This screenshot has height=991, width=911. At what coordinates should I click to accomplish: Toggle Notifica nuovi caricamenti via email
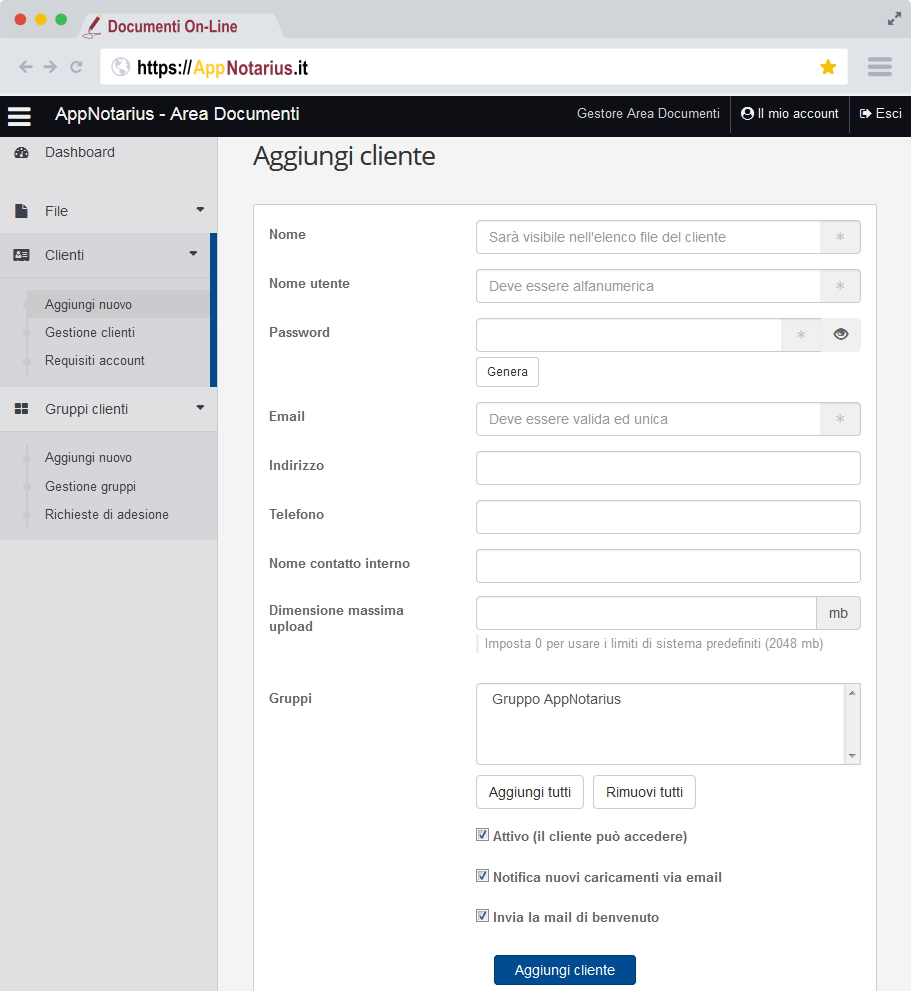click(483, 876)
